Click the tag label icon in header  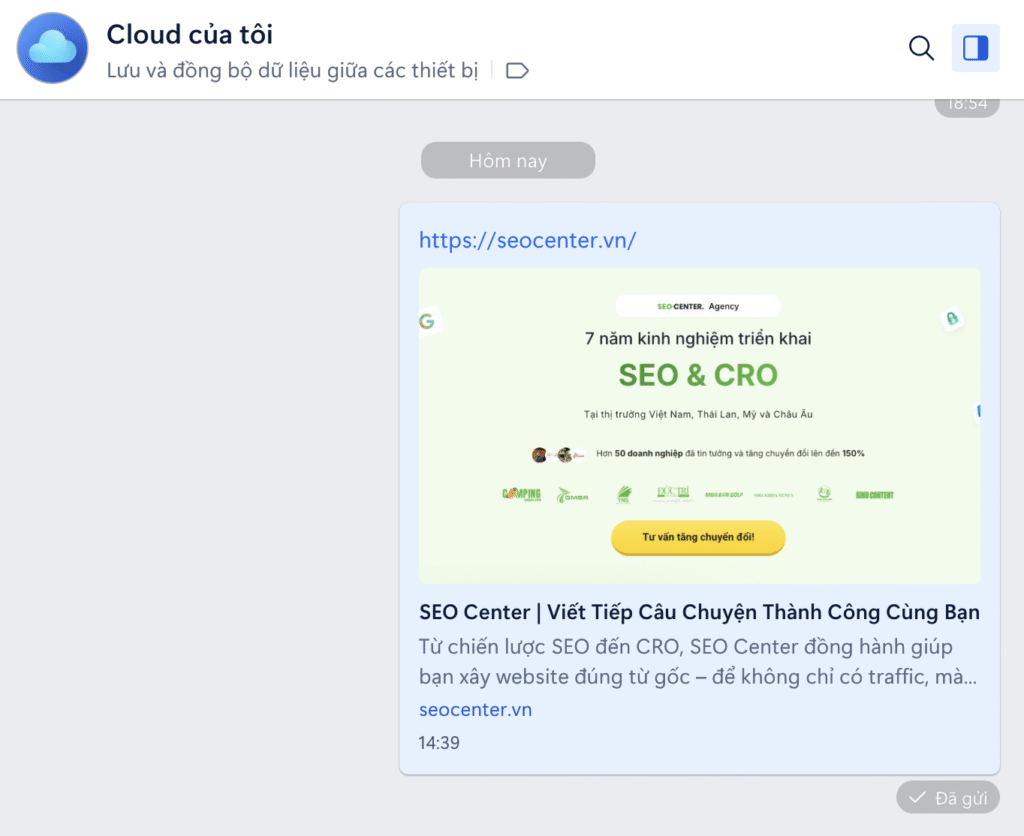coord(517,71)
